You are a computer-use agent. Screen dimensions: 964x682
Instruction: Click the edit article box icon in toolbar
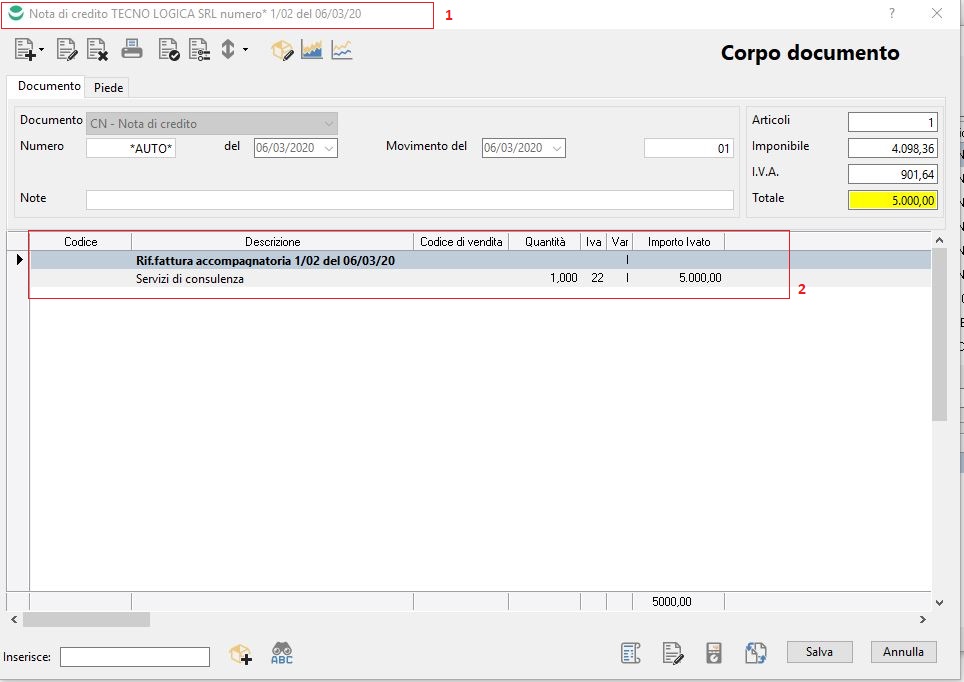[x=282, y=49]
